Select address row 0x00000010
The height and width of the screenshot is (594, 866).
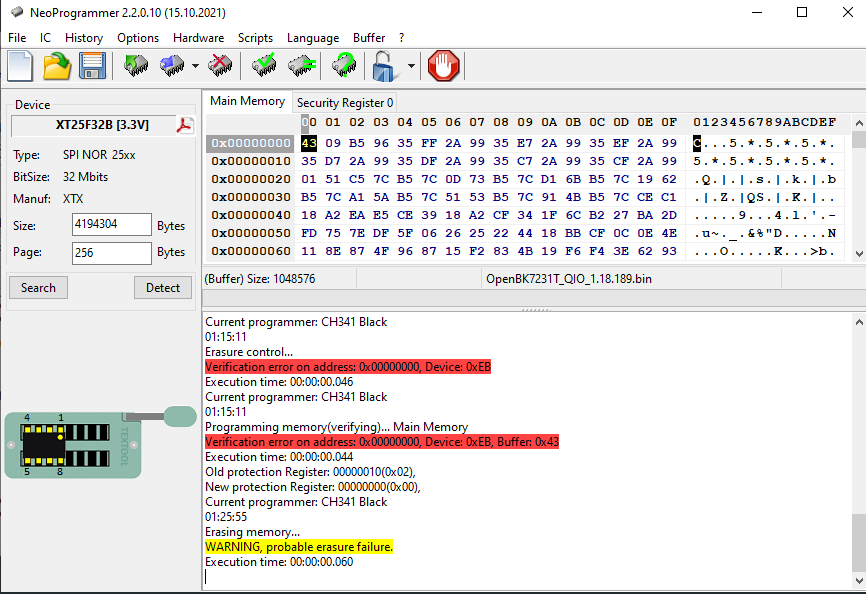(251, 161)
